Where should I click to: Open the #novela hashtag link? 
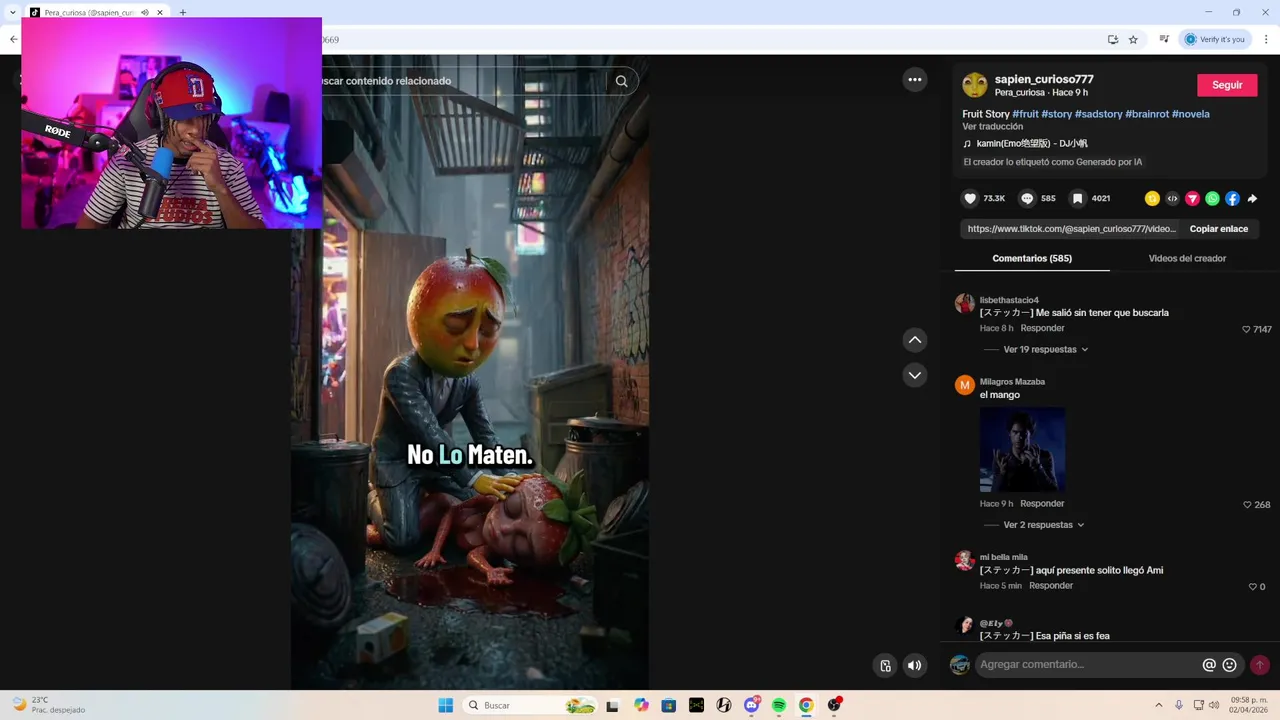(x=1191, y=114)
